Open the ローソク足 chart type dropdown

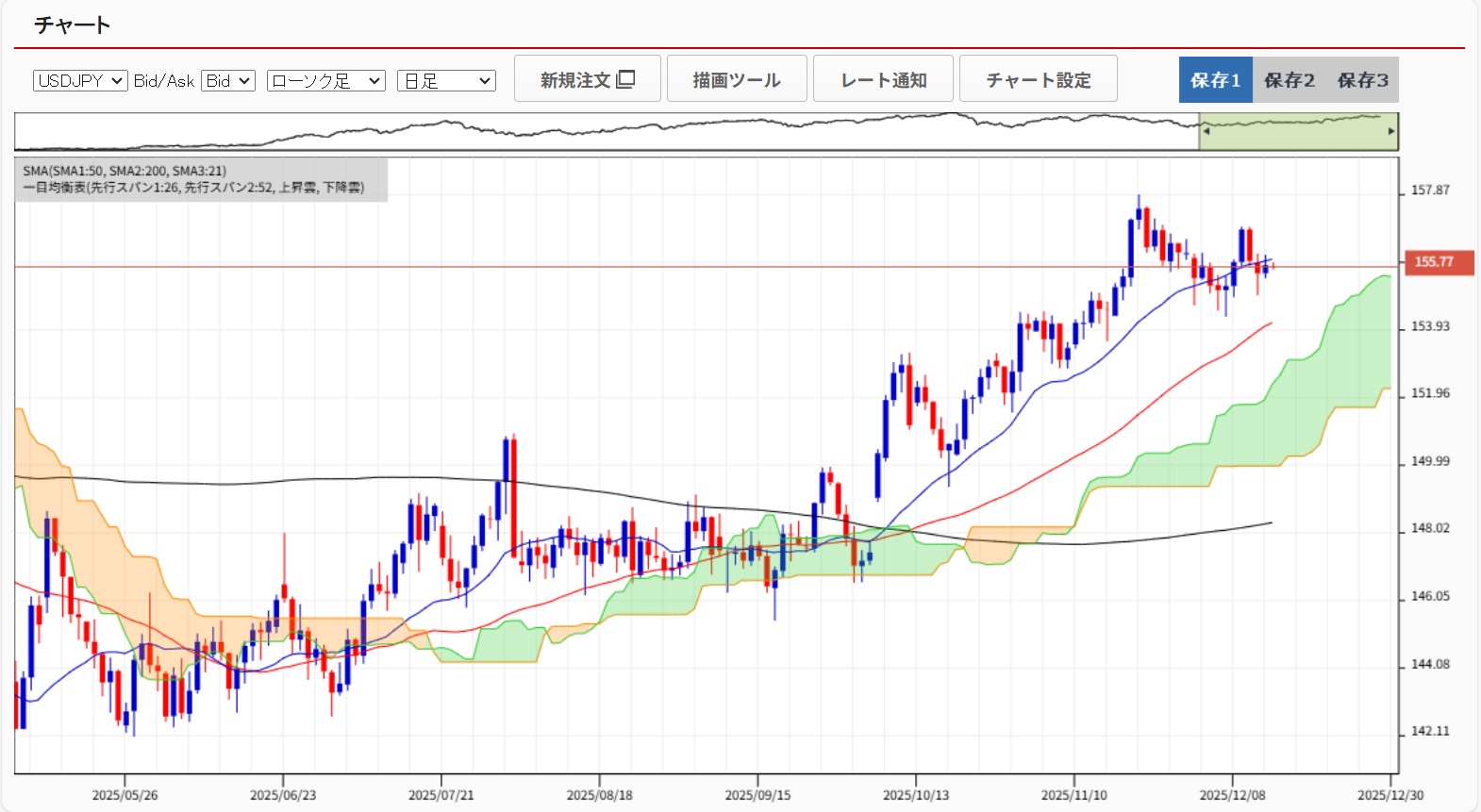click(326, 81)
